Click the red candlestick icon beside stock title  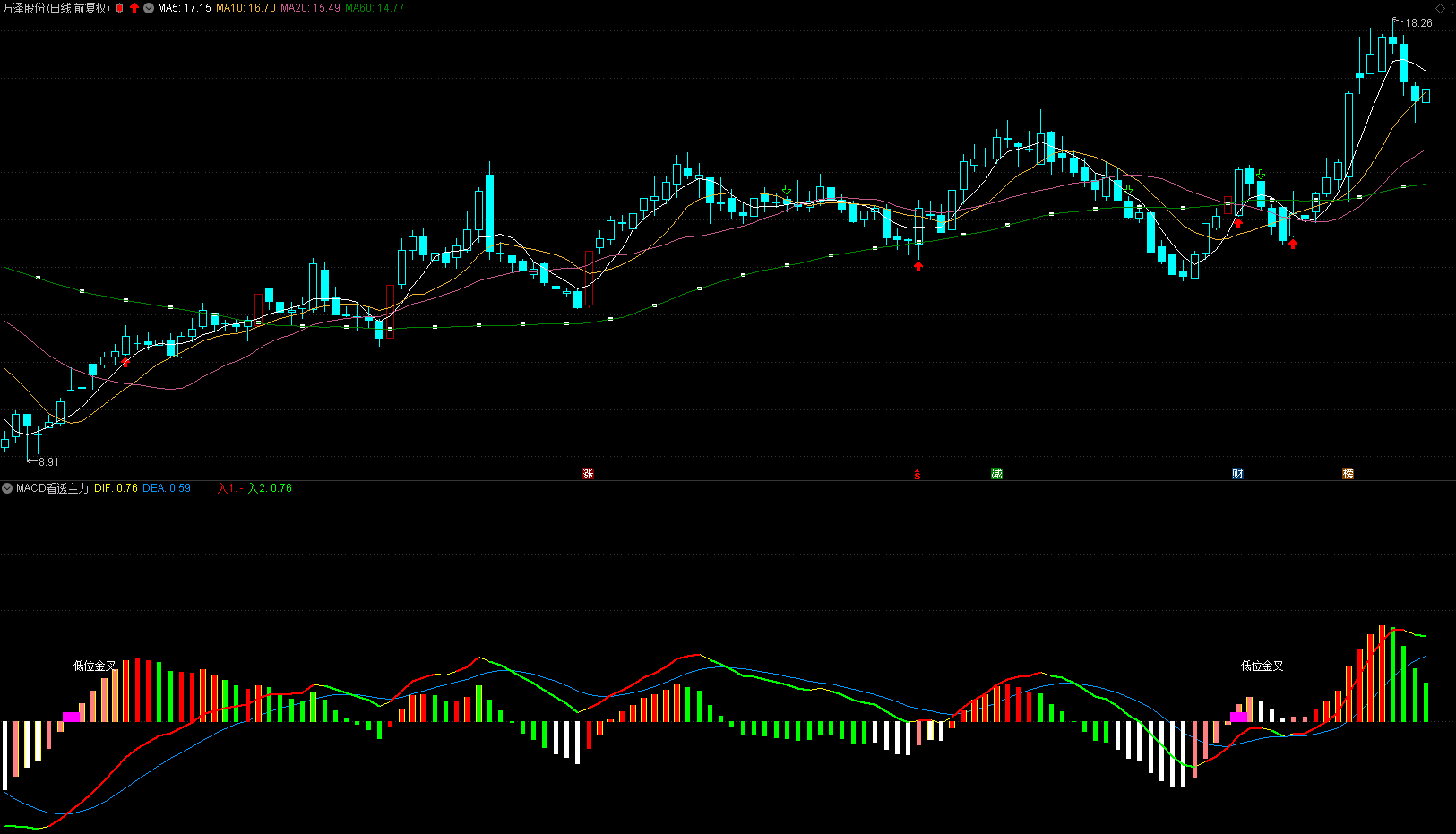[119, 8]
